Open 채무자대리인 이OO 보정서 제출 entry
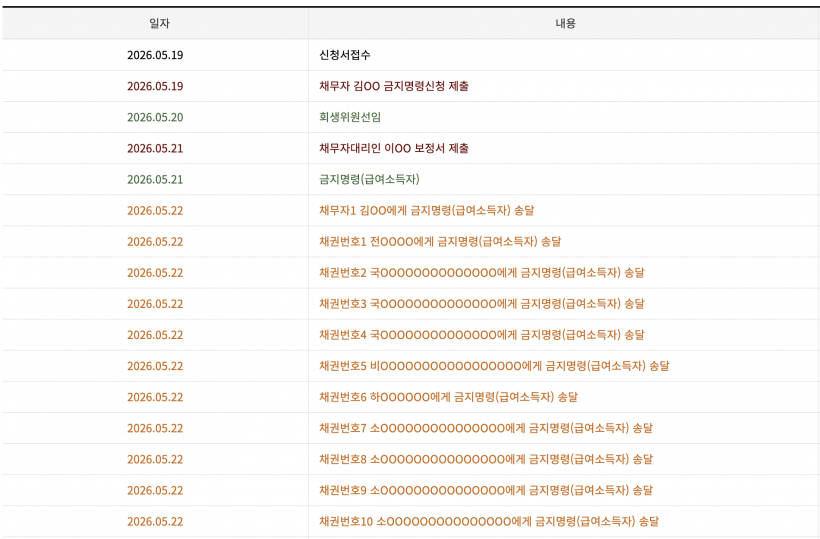This screenshot has width=820, height=539. click(394, 148)
